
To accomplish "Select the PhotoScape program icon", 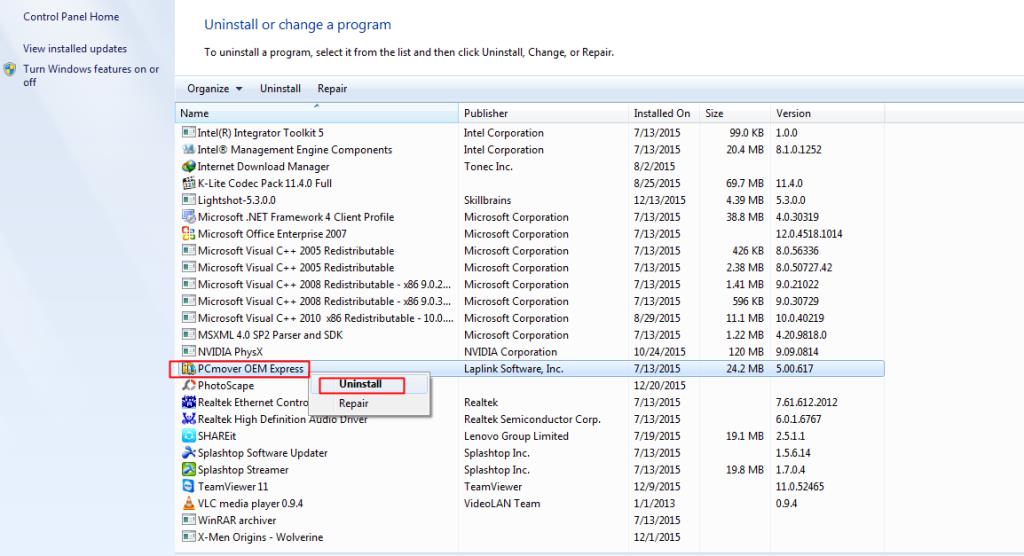I will point(189,385).
